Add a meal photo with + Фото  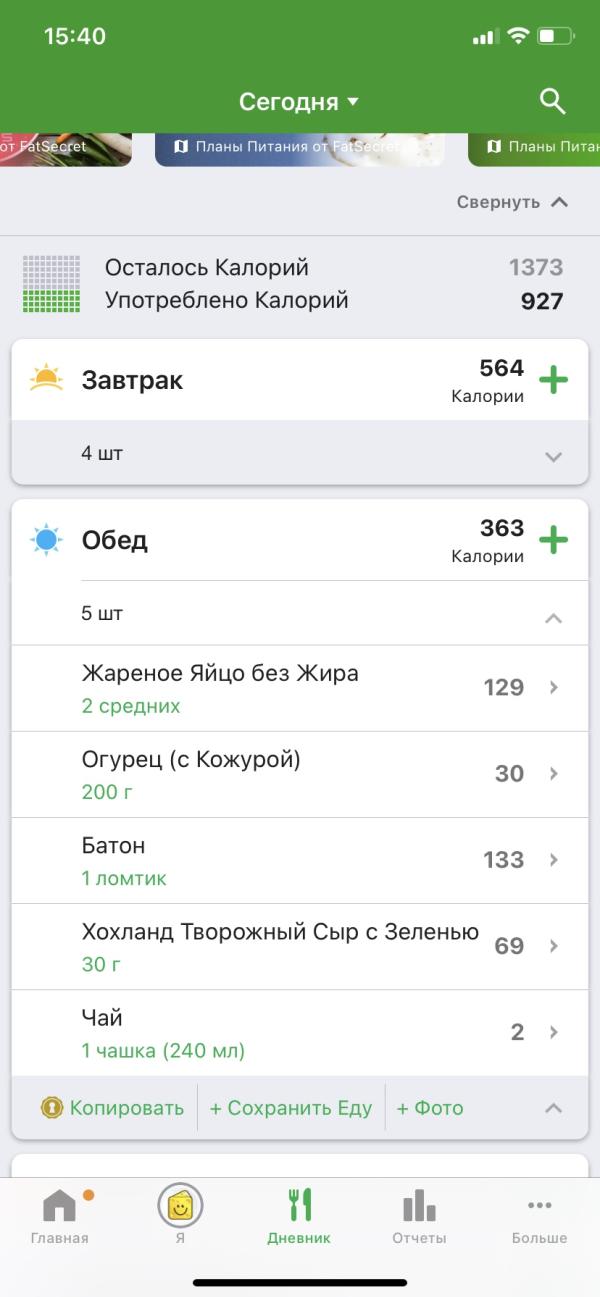430,1108
